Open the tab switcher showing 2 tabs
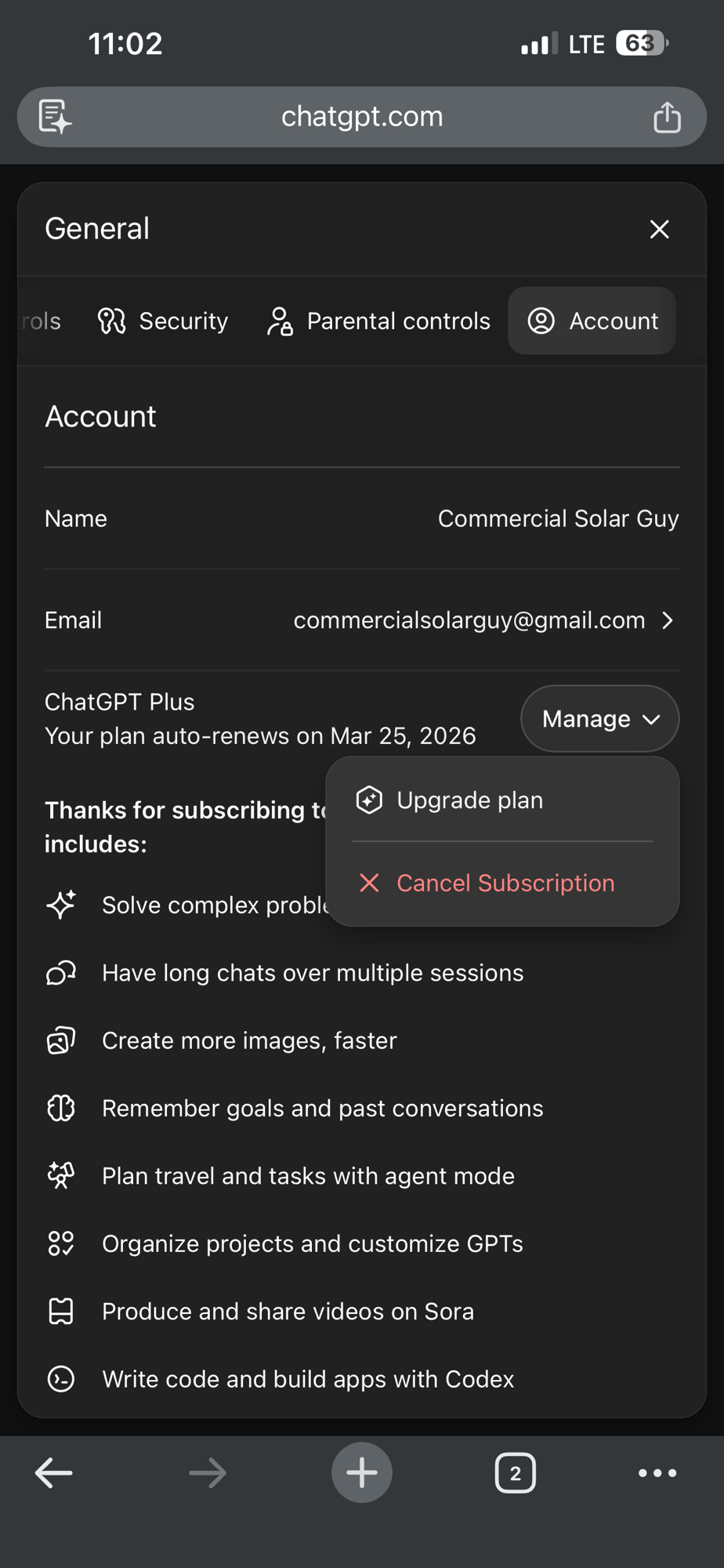Screen dimensions: 724x1568 click(x=515, y=1472)
